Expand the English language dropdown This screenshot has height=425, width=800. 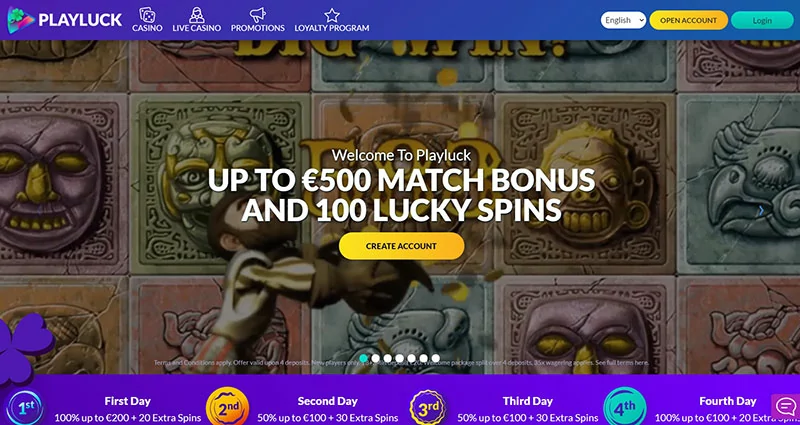[623, 20]
